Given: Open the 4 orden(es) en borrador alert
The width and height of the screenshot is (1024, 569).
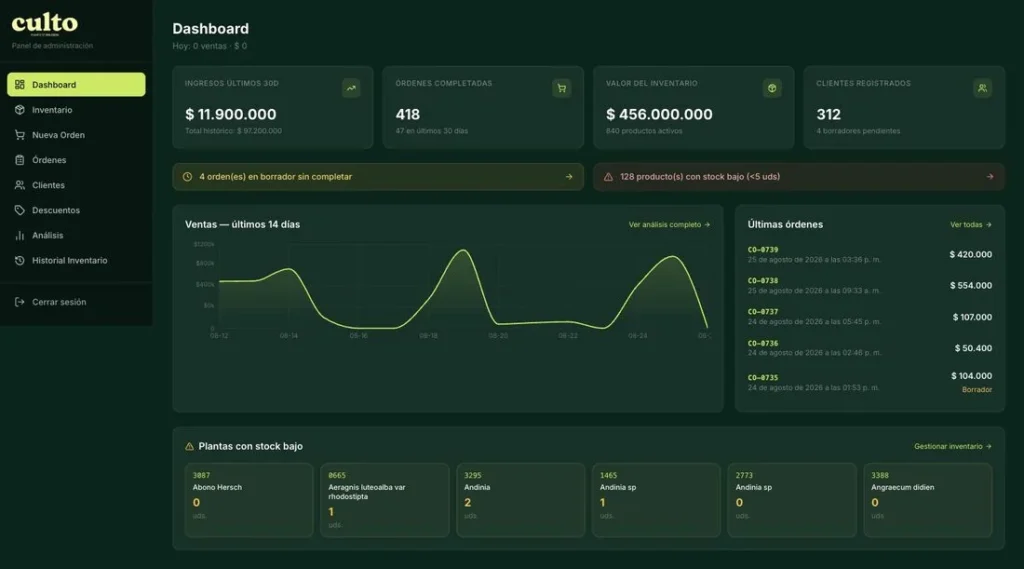Looking at the screenshot, I should (x=378, y=177).
